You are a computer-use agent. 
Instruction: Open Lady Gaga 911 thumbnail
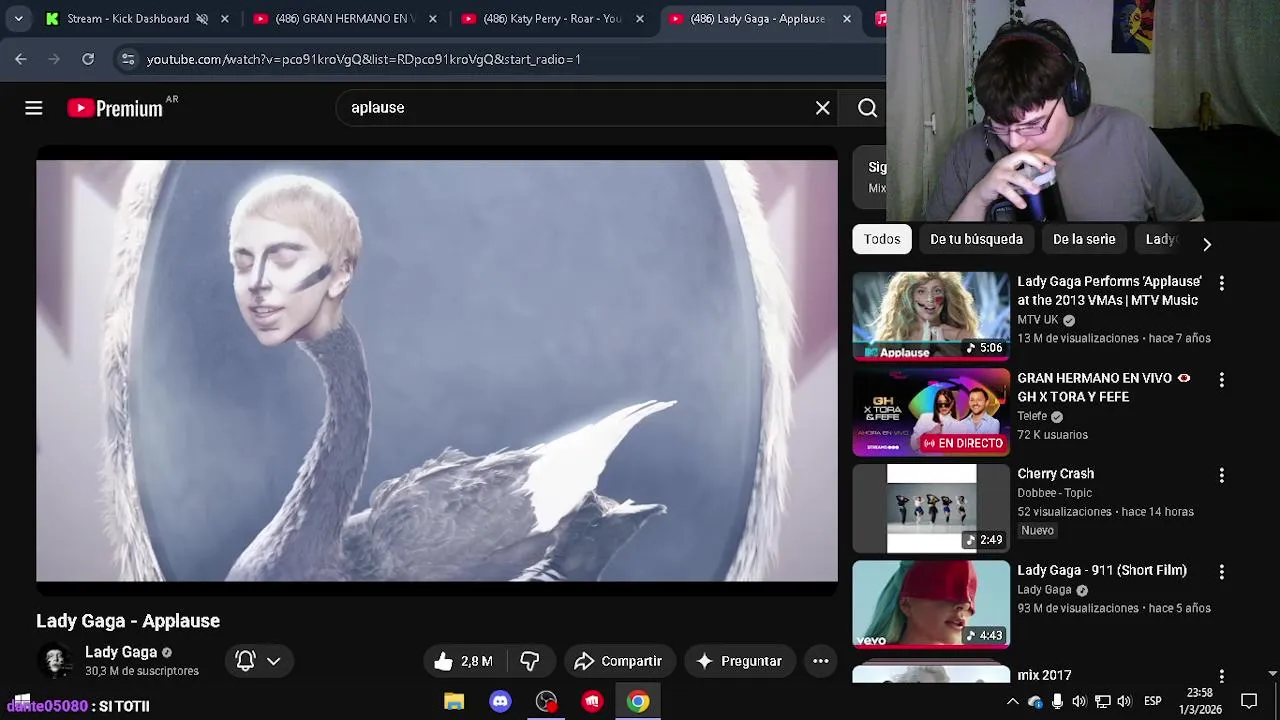click(x=931, y=604)
